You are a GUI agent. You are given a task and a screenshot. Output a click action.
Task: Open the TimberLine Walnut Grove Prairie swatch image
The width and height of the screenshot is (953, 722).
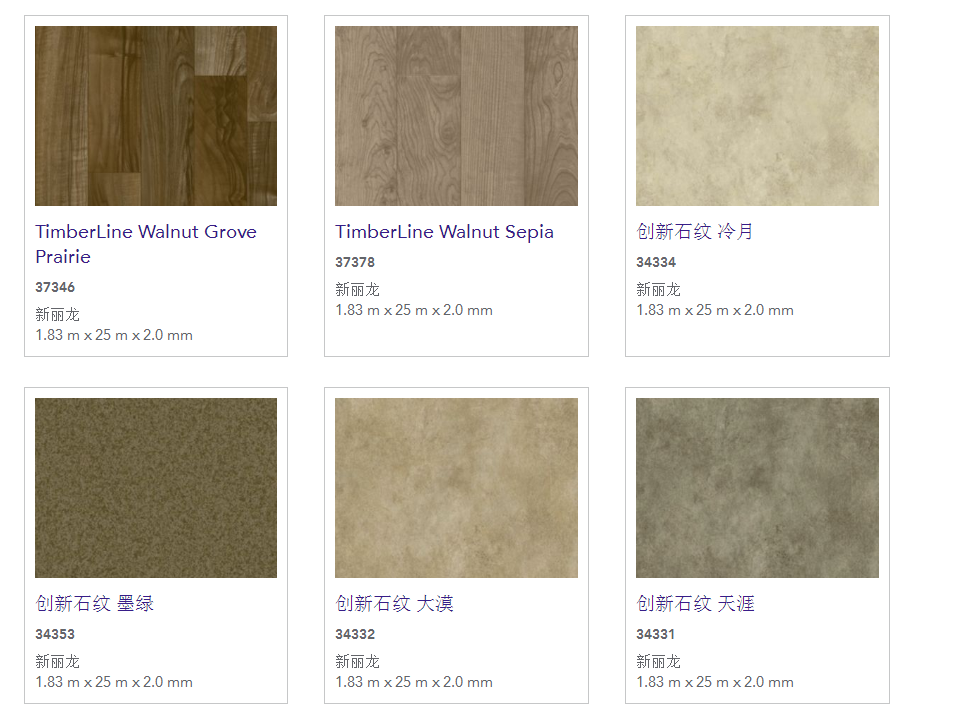pos(156,116)
